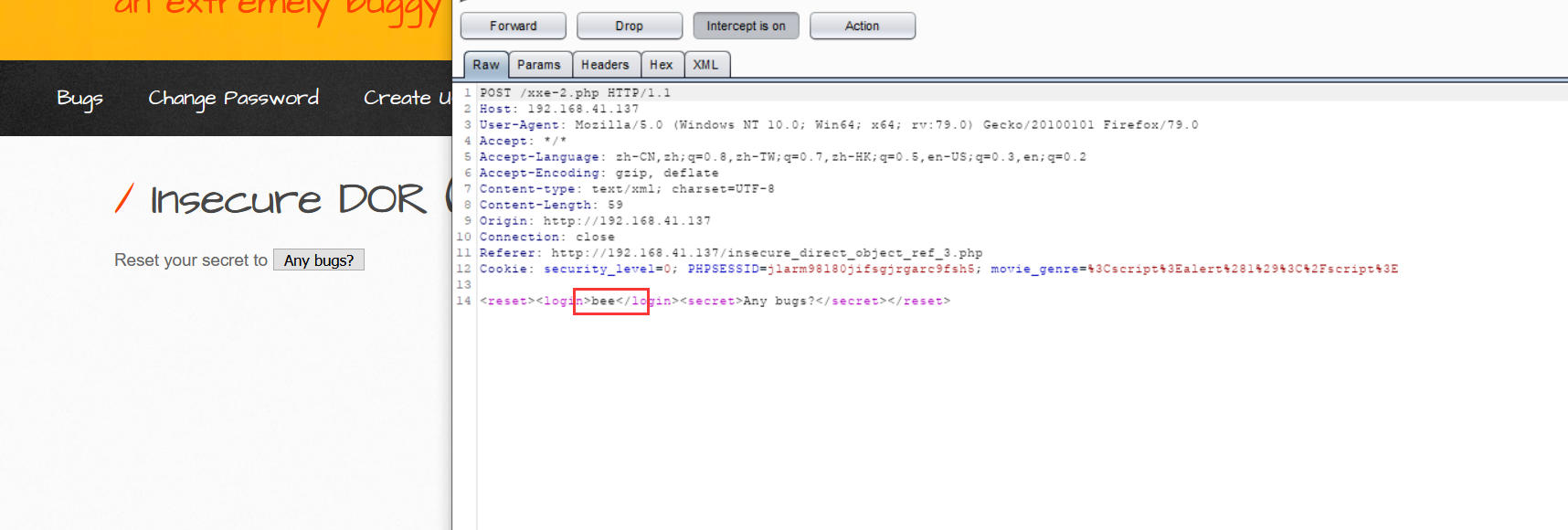Click the Any bugs? button
Screen dimensions: 1568x530
[x=319, y=260]
